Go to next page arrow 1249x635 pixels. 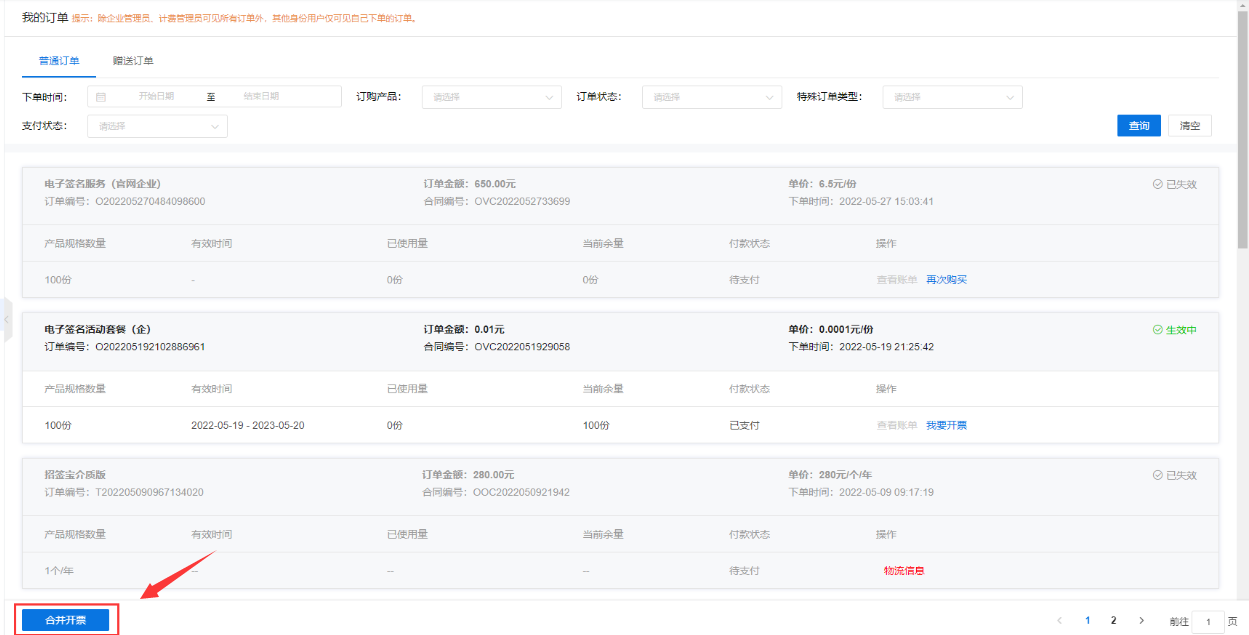(1141, 620)
